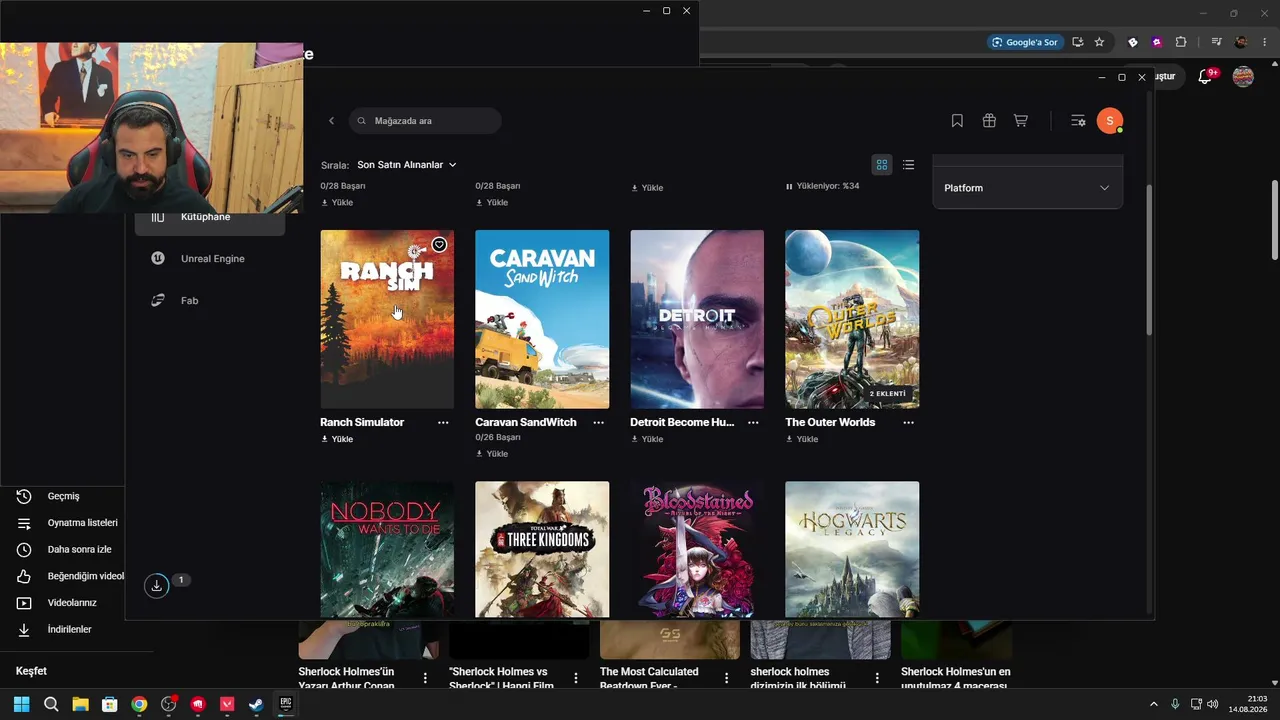Screen dimensions: 1280x720
Task: Open Hogwarts Legacy cover thumbnail
Action: [x=852, y=549]
